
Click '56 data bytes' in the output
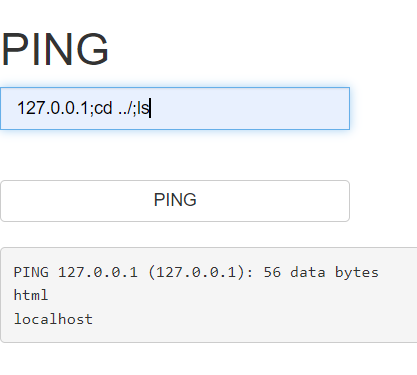[x=321, y=272]
